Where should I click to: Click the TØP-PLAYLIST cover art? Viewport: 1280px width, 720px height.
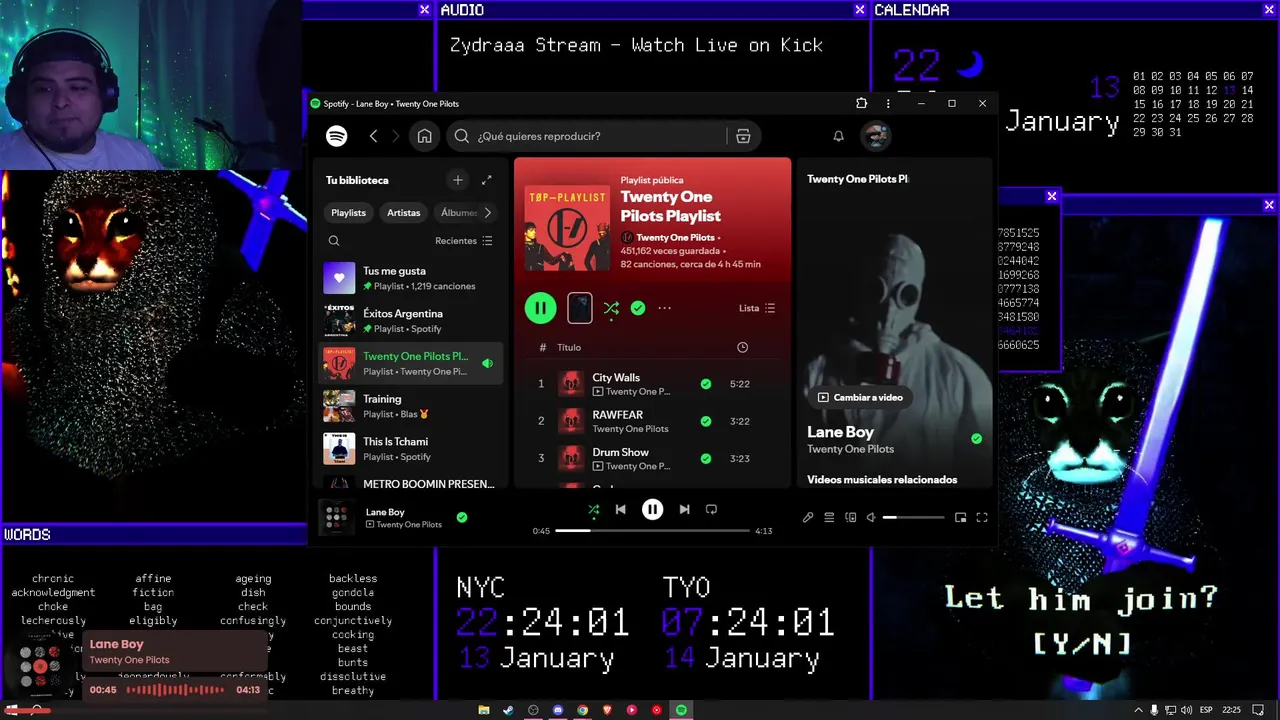pyautogui.click(x=567, y=227)
